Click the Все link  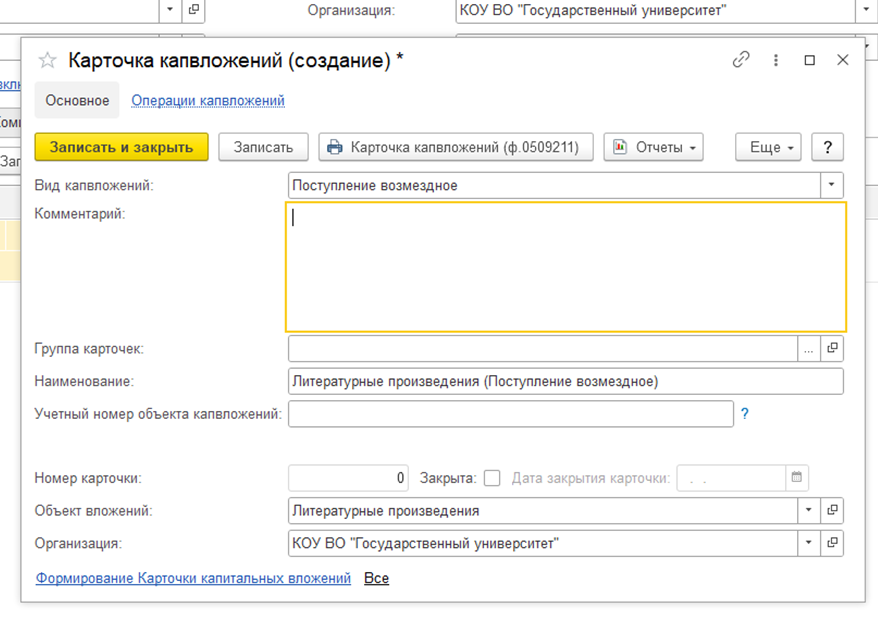(376, 578)
